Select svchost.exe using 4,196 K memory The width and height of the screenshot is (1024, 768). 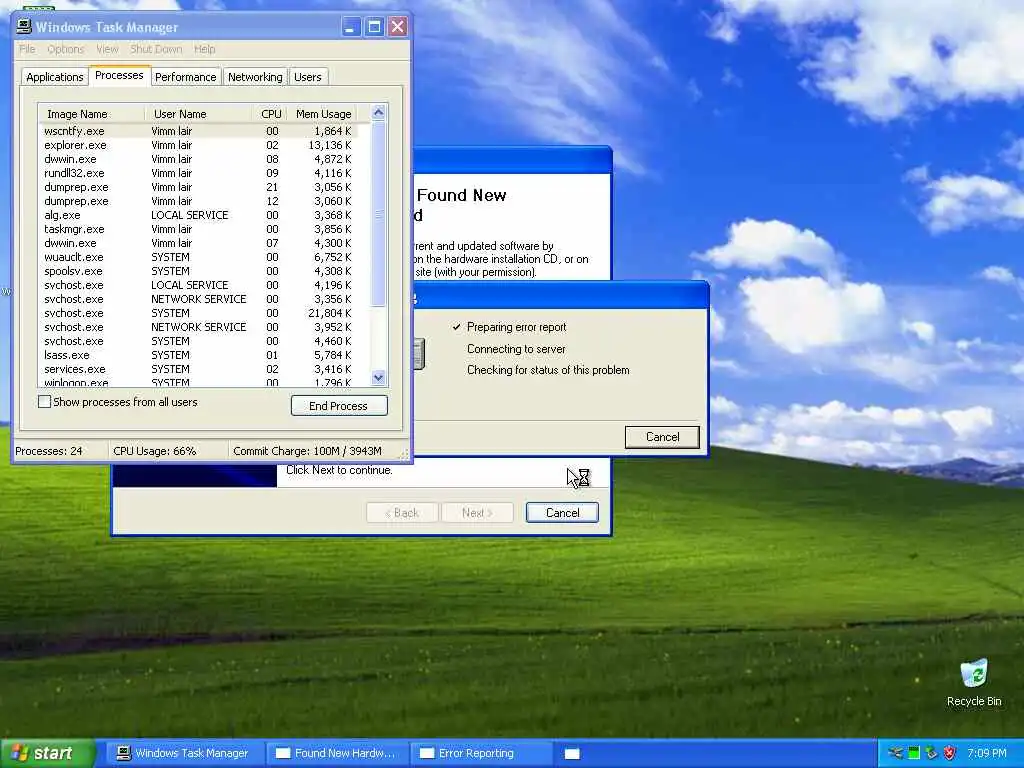198,285
